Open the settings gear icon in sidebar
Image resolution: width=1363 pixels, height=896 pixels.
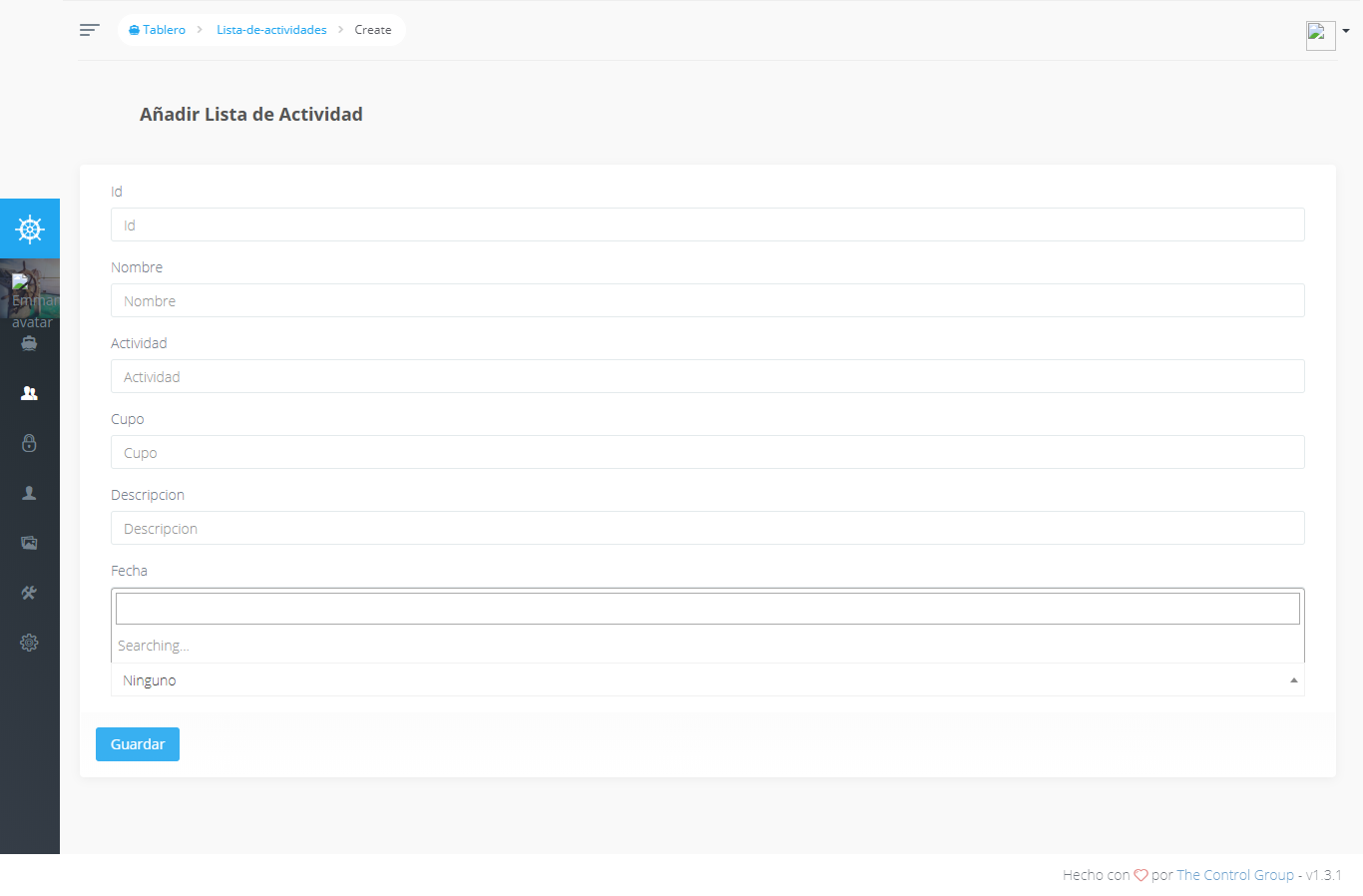click(x=29, y=643)
